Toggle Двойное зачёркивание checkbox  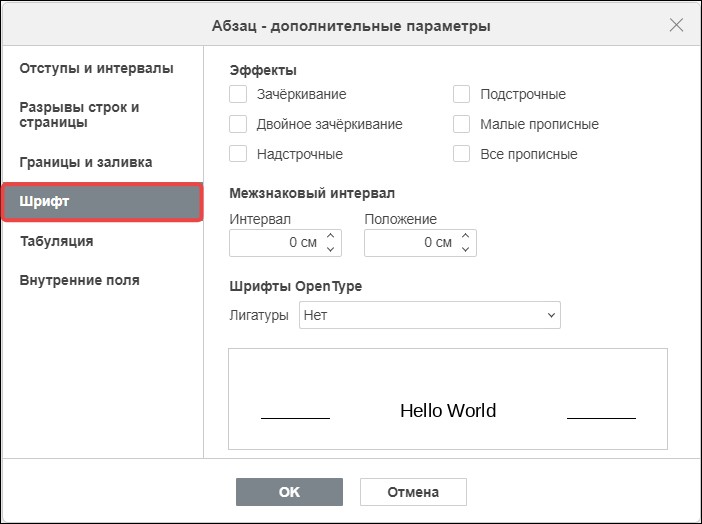[x=238, y=124]
